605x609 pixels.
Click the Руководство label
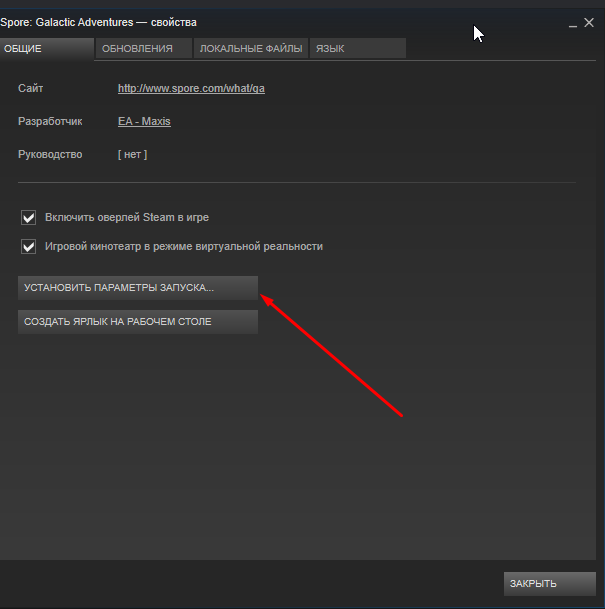[50, 155]
